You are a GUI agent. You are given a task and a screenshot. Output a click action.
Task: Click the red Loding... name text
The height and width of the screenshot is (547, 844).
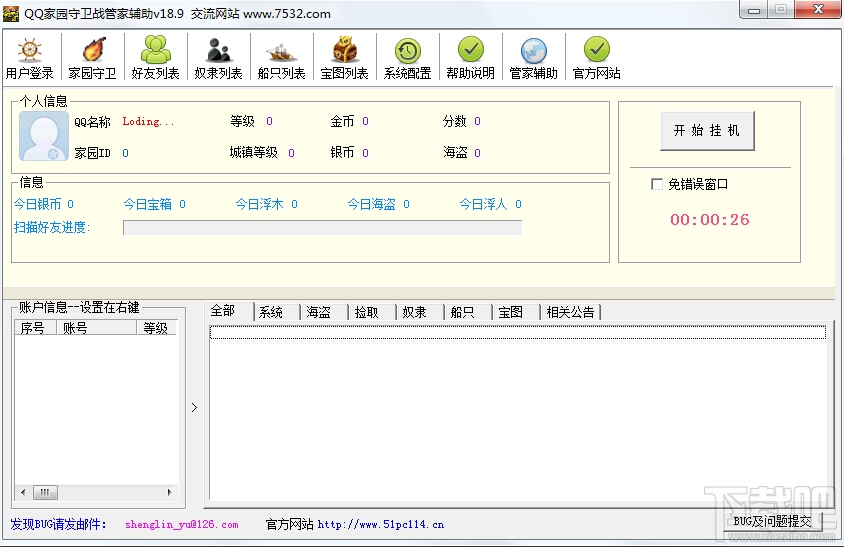pos(148,122)
